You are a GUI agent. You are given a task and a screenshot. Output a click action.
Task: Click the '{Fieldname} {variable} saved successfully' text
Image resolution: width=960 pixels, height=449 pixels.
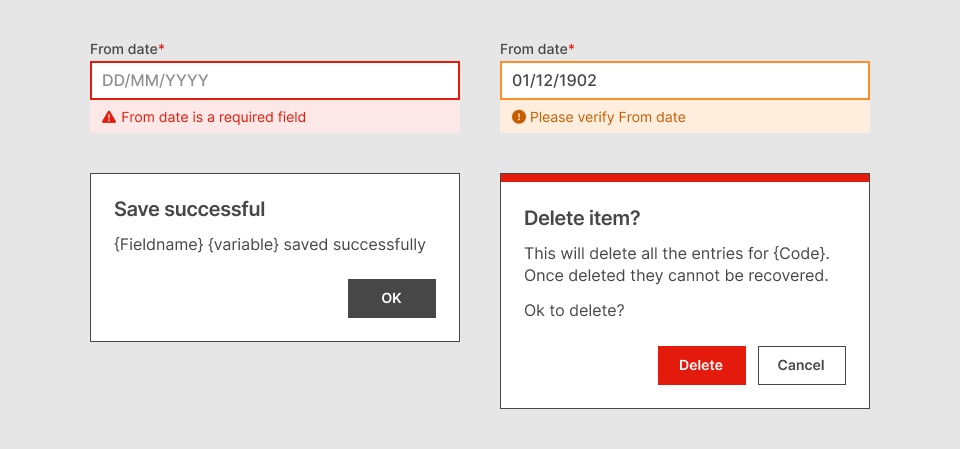[x=270, y=244]
